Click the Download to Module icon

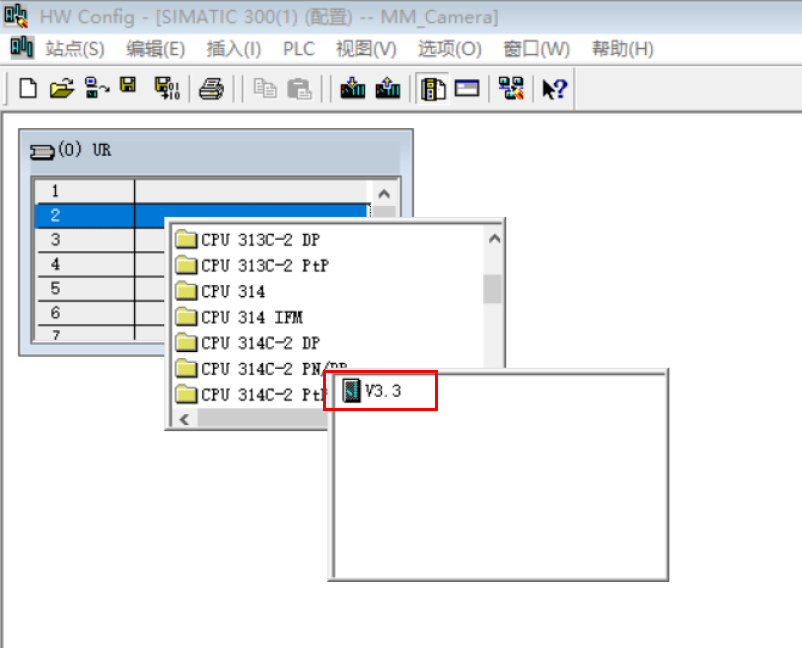pyautogui.click(x=350, y=88)
